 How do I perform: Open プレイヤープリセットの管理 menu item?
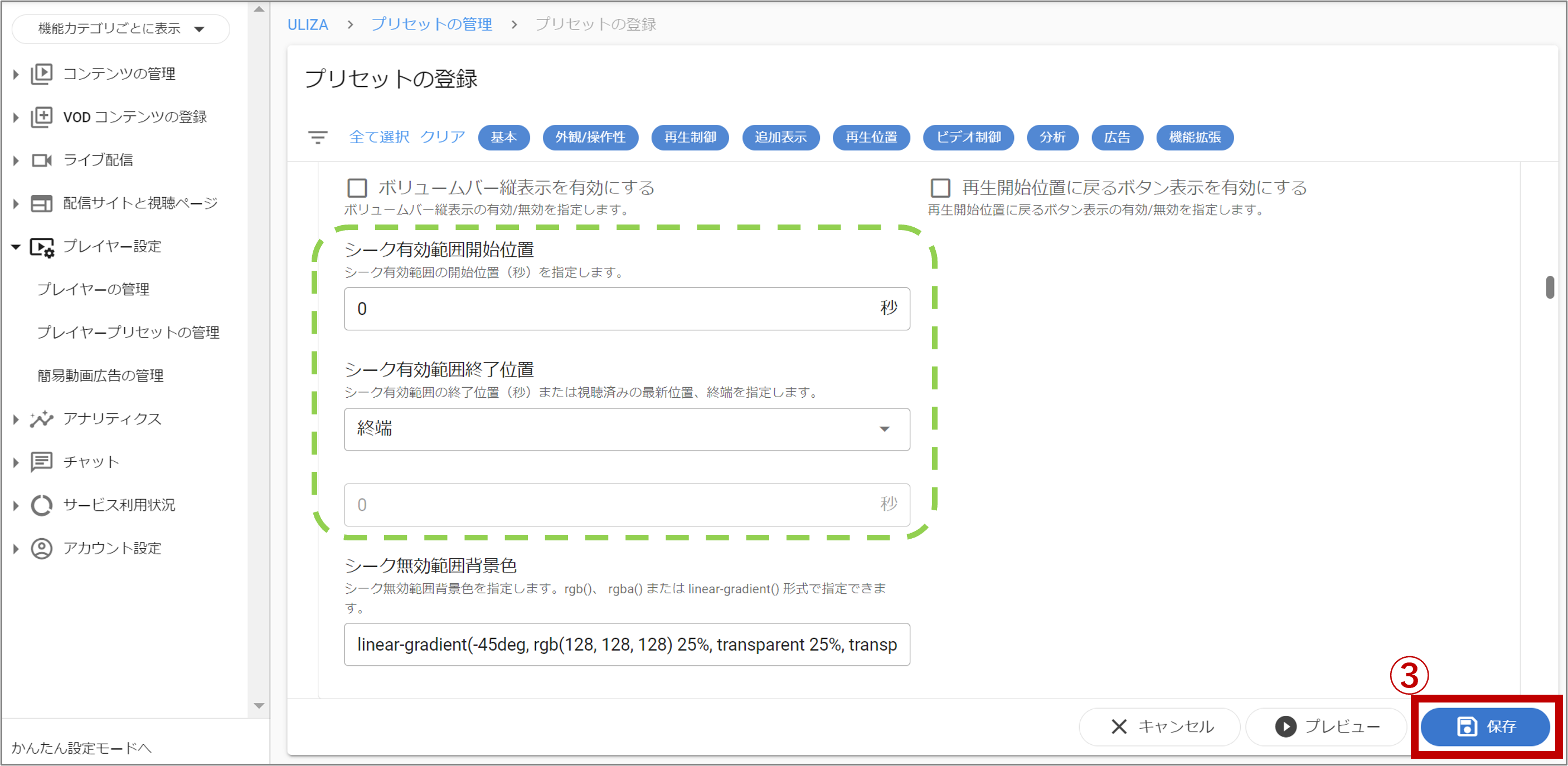pos(128,332)
